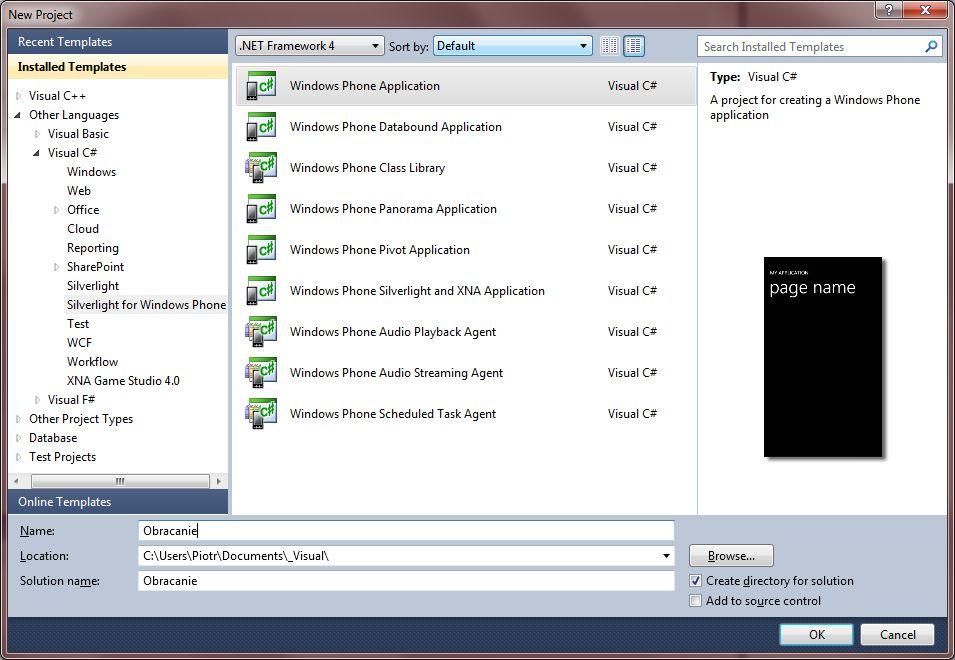Click the project Name input field
The image size is (955, 660).
pyautogui.click(x=406, y=530)
